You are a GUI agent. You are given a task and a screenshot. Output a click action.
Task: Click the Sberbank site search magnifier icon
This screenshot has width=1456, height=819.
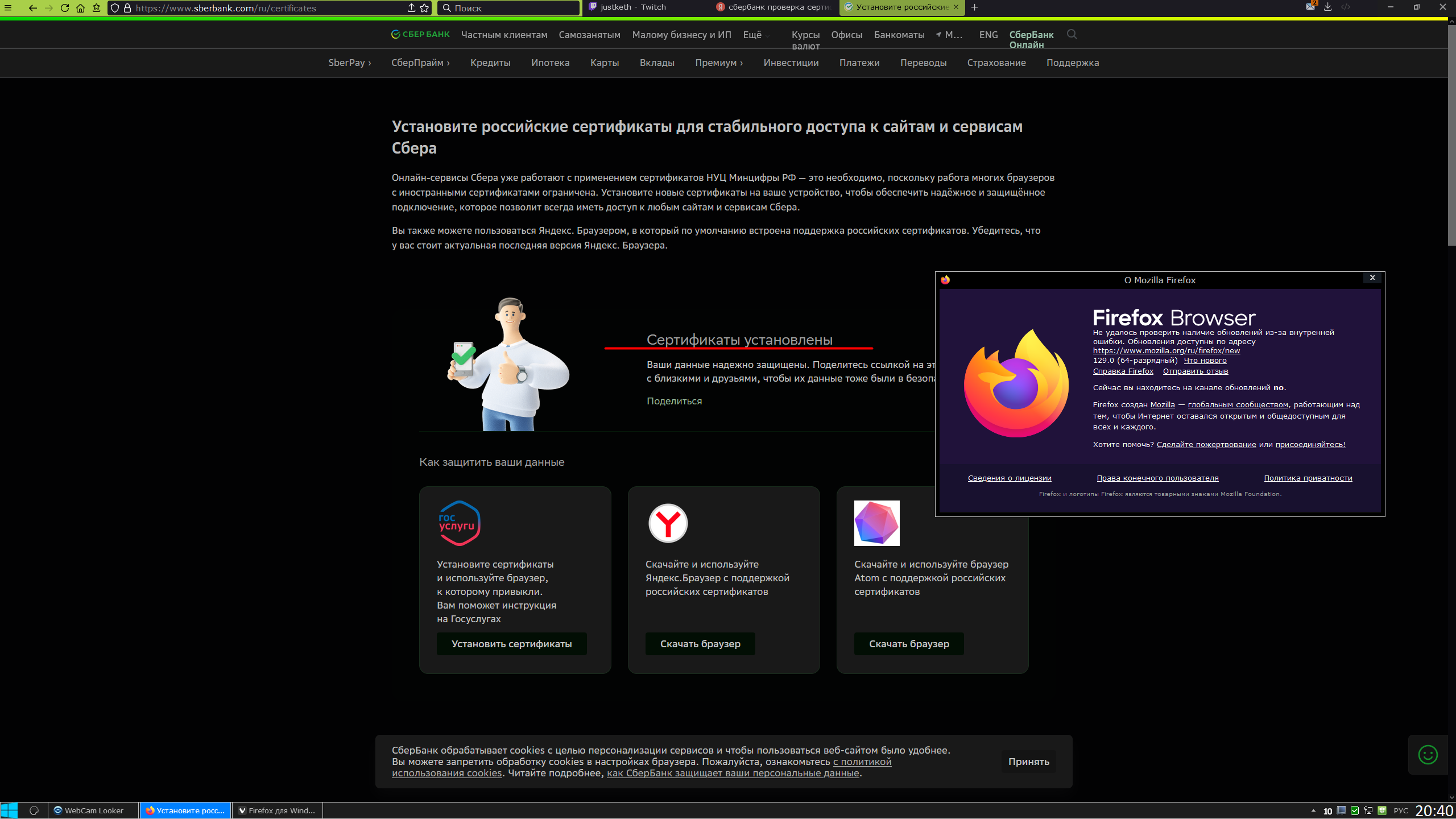[1072, 34]
